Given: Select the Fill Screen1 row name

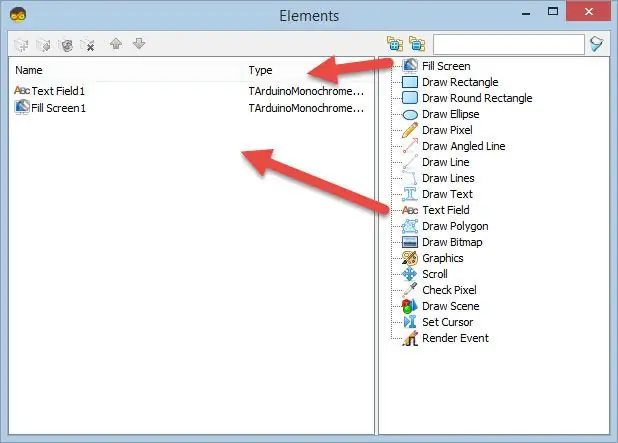Looking at the screenshot, I should (58, 108).
